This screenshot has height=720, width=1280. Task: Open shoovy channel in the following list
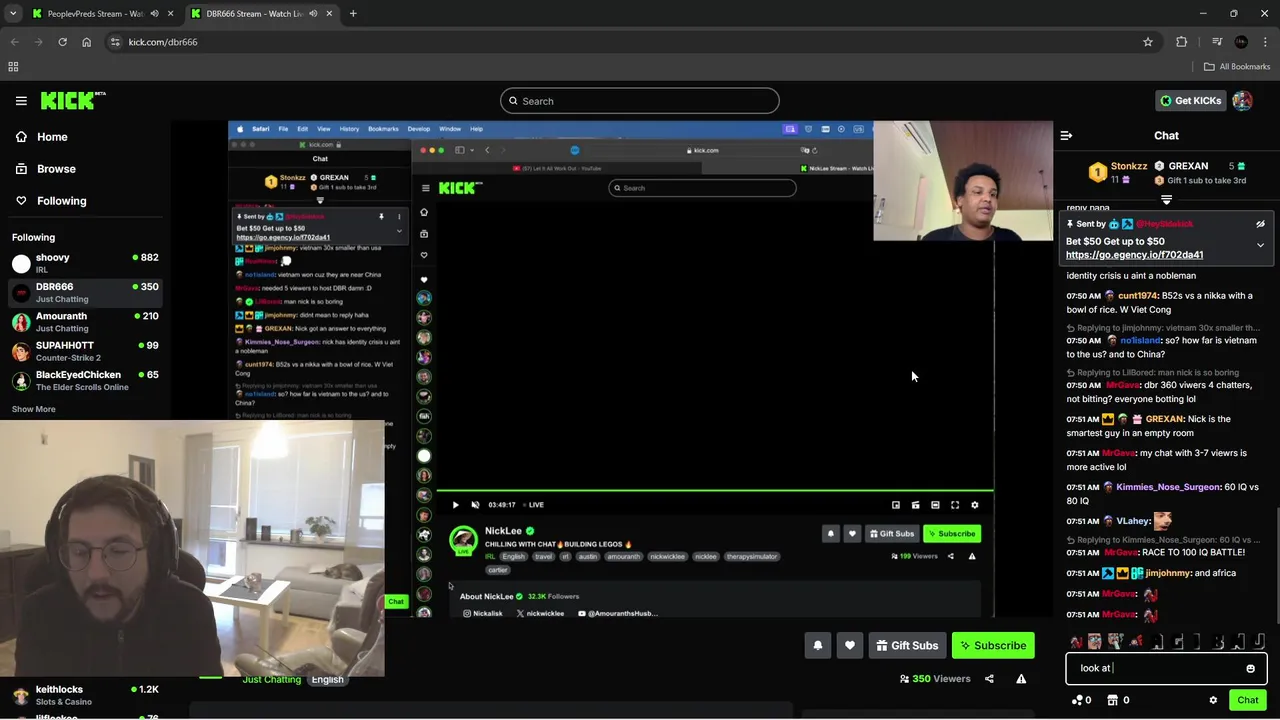85,263
